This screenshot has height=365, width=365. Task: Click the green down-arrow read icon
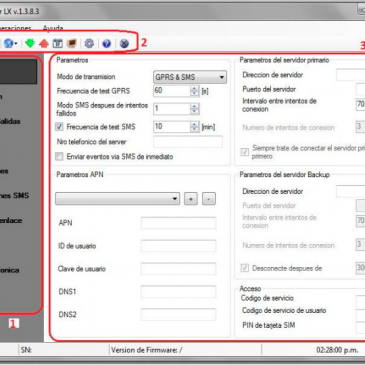pos(30,43)
